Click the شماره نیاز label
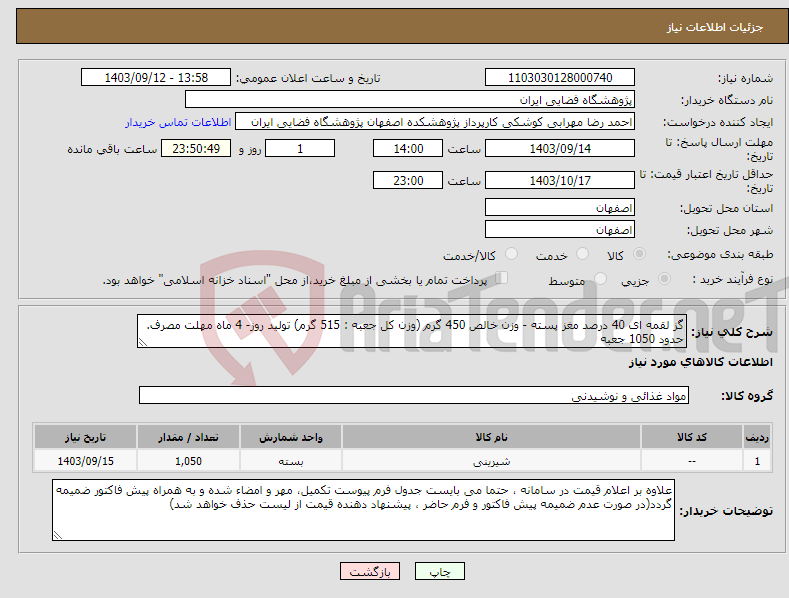The image size is (789, 598). (x=745, y=78)
